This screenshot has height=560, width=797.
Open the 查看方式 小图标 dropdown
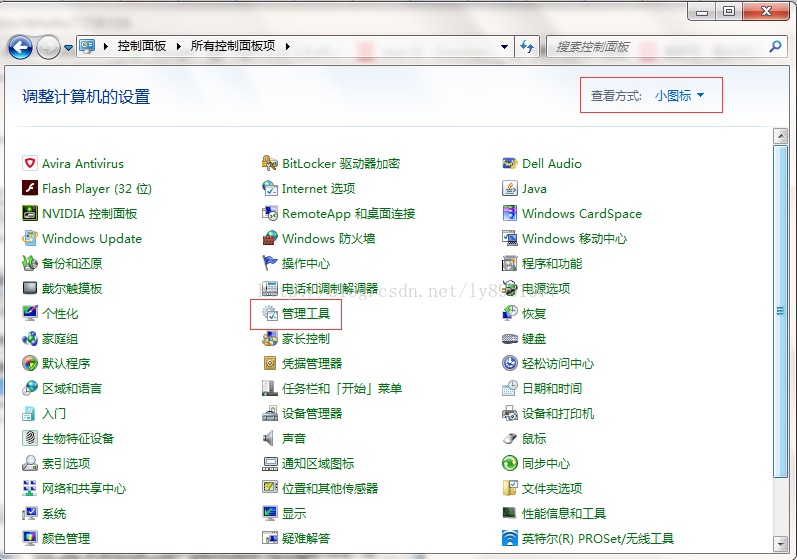679,96
